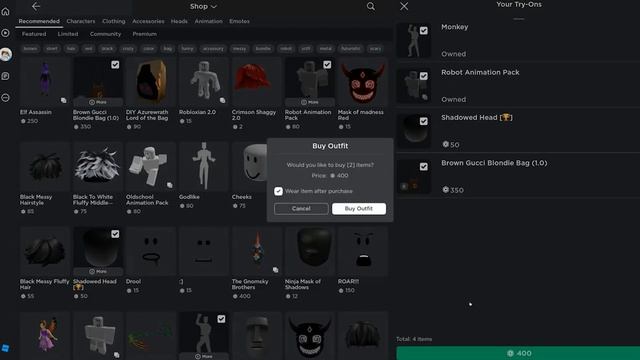Toggle Wear item after purchase
Image resolution: width=640 pixels, height=360 pixels.
click(x=278, y=191)
